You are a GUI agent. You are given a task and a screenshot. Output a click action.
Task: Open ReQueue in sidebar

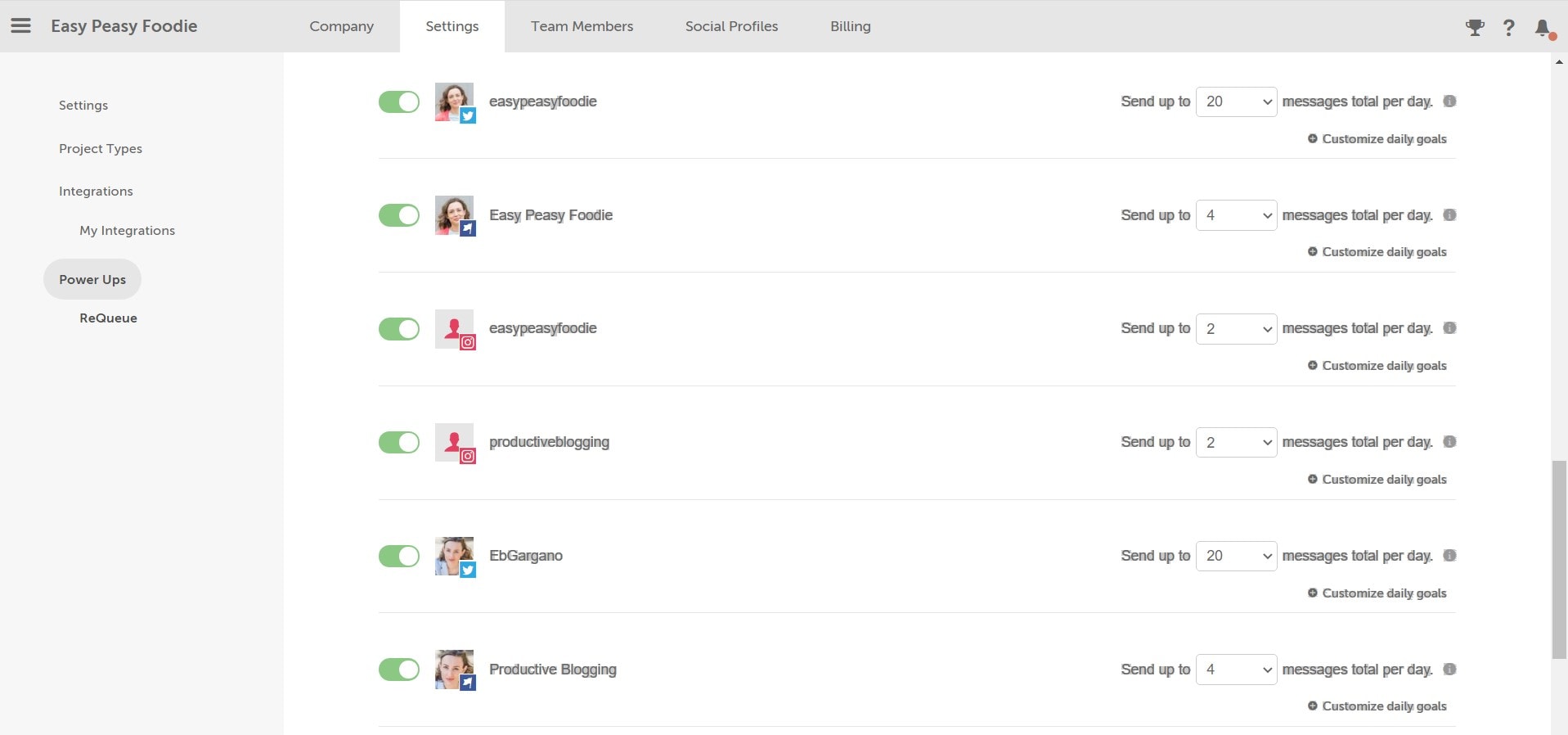pos(109,318)
